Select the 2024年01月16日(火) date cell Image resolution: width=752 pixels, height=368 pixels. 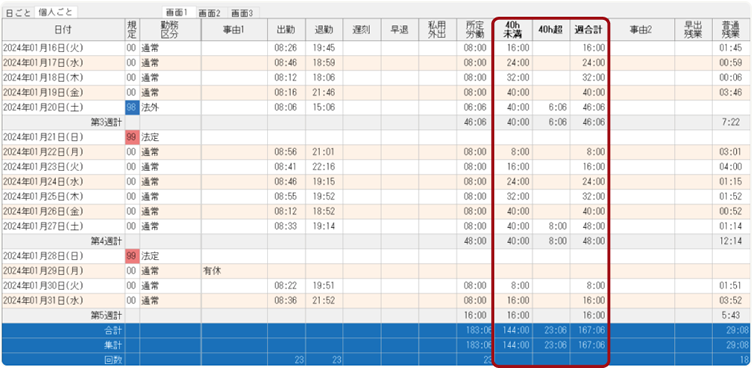[63, 48]
